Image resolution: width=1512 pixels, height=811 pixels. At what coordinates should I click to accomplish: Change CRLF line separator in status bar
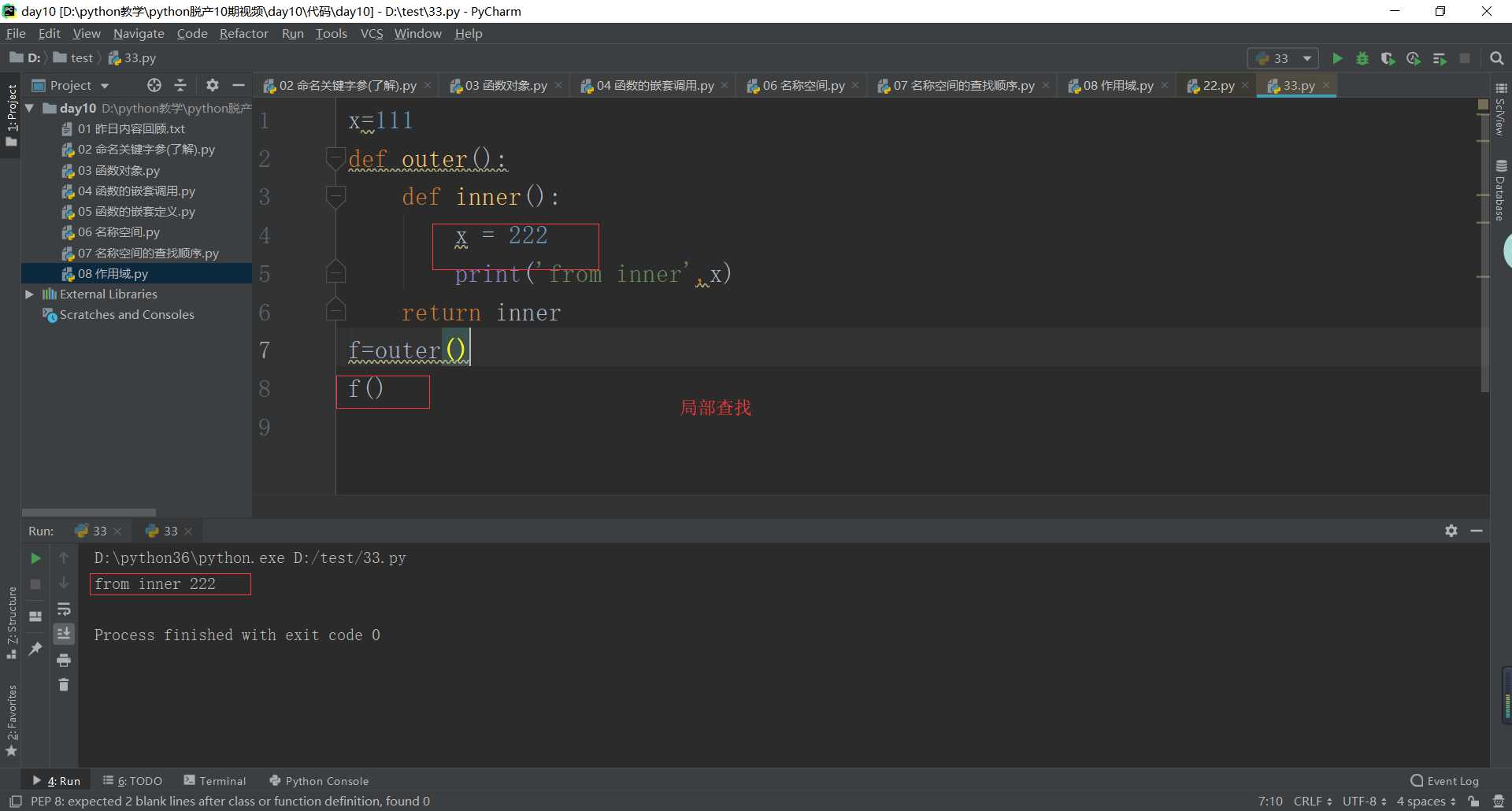(1312, 801)
